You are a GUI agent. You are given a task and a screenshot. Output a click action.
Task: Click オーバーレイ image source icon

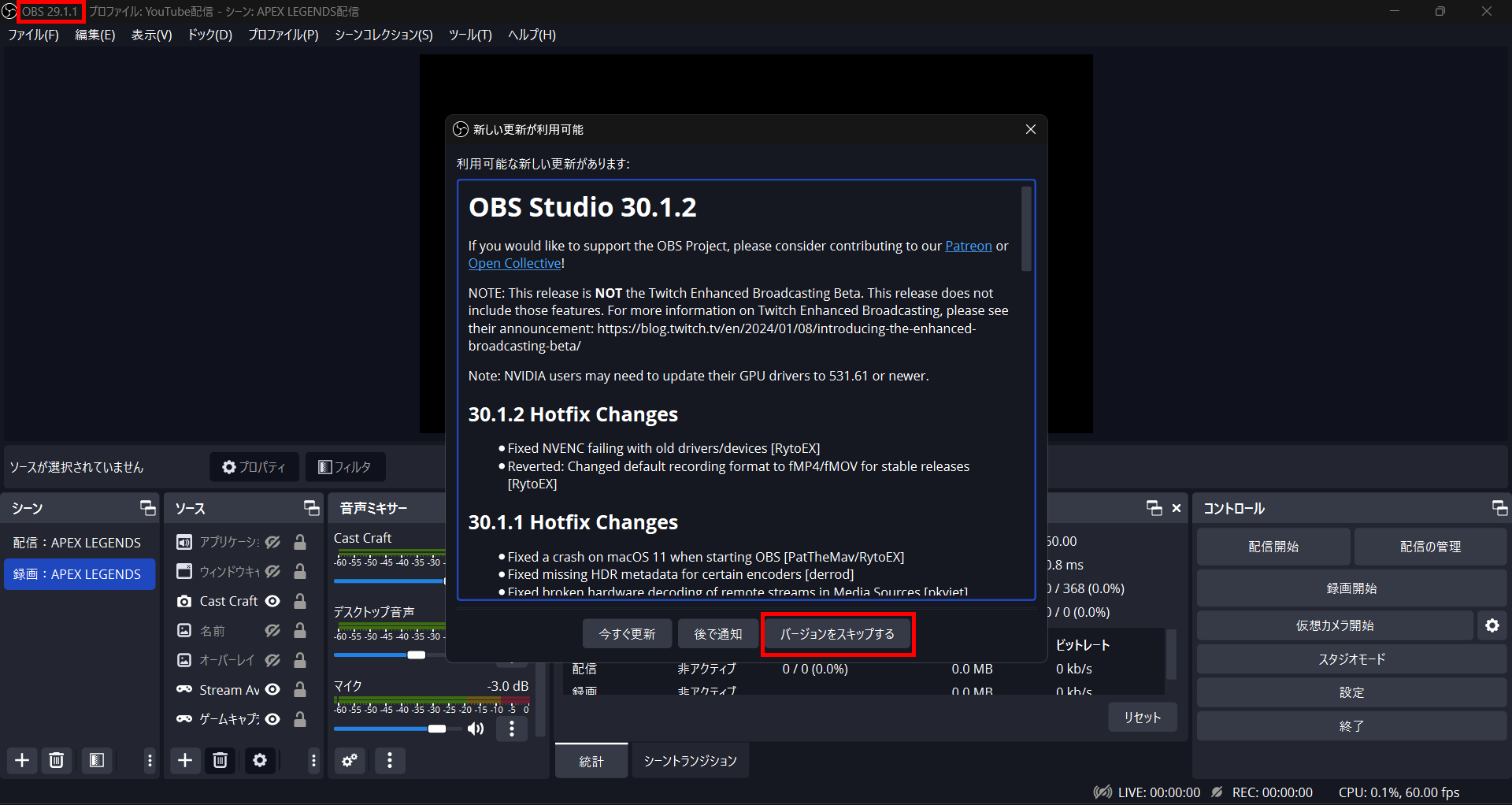184,660
